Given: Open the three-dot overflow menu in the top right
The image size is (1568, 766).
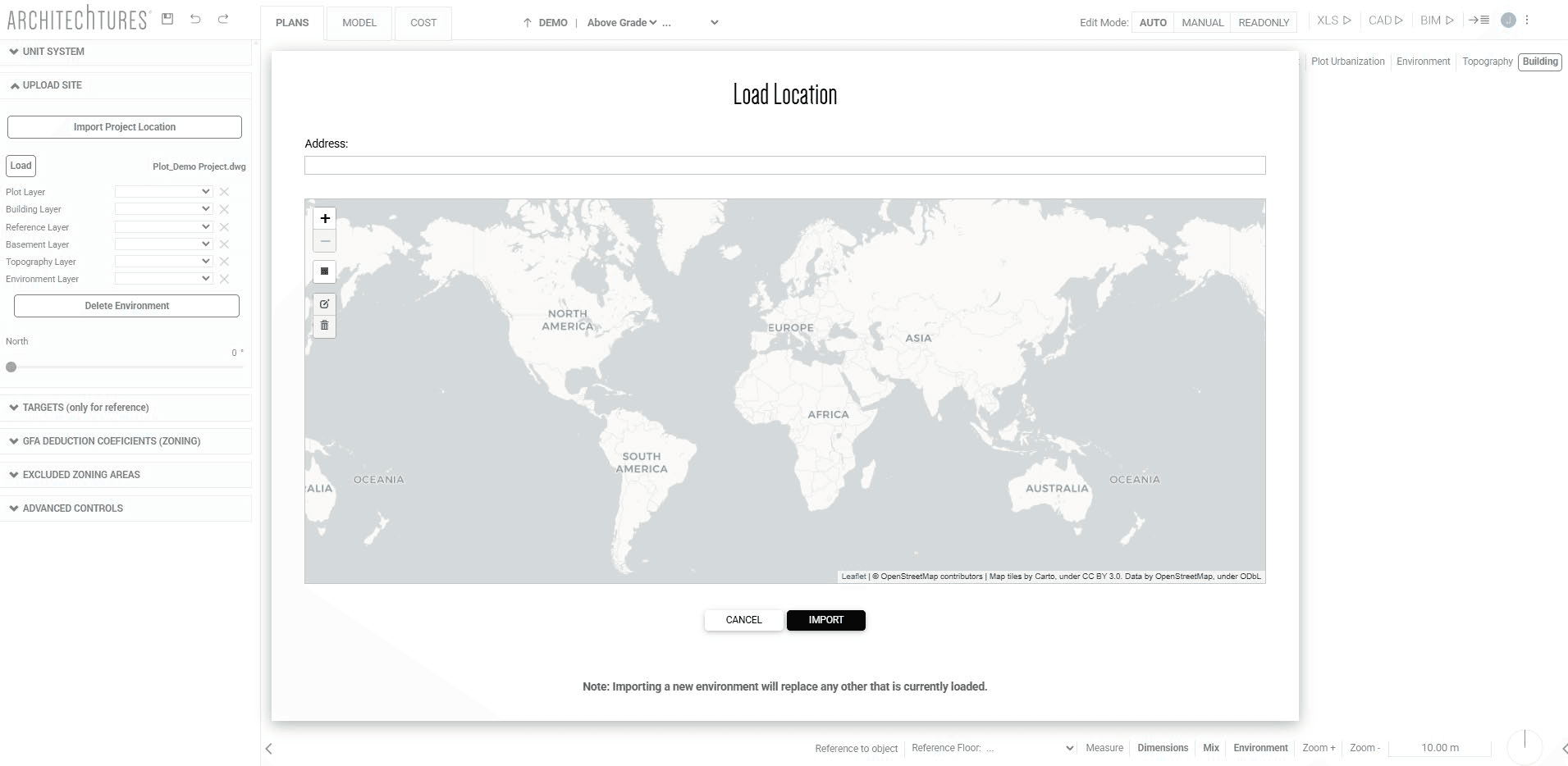Looking at the screenshot, I should pyautogui.click(x=1525, y=20).
